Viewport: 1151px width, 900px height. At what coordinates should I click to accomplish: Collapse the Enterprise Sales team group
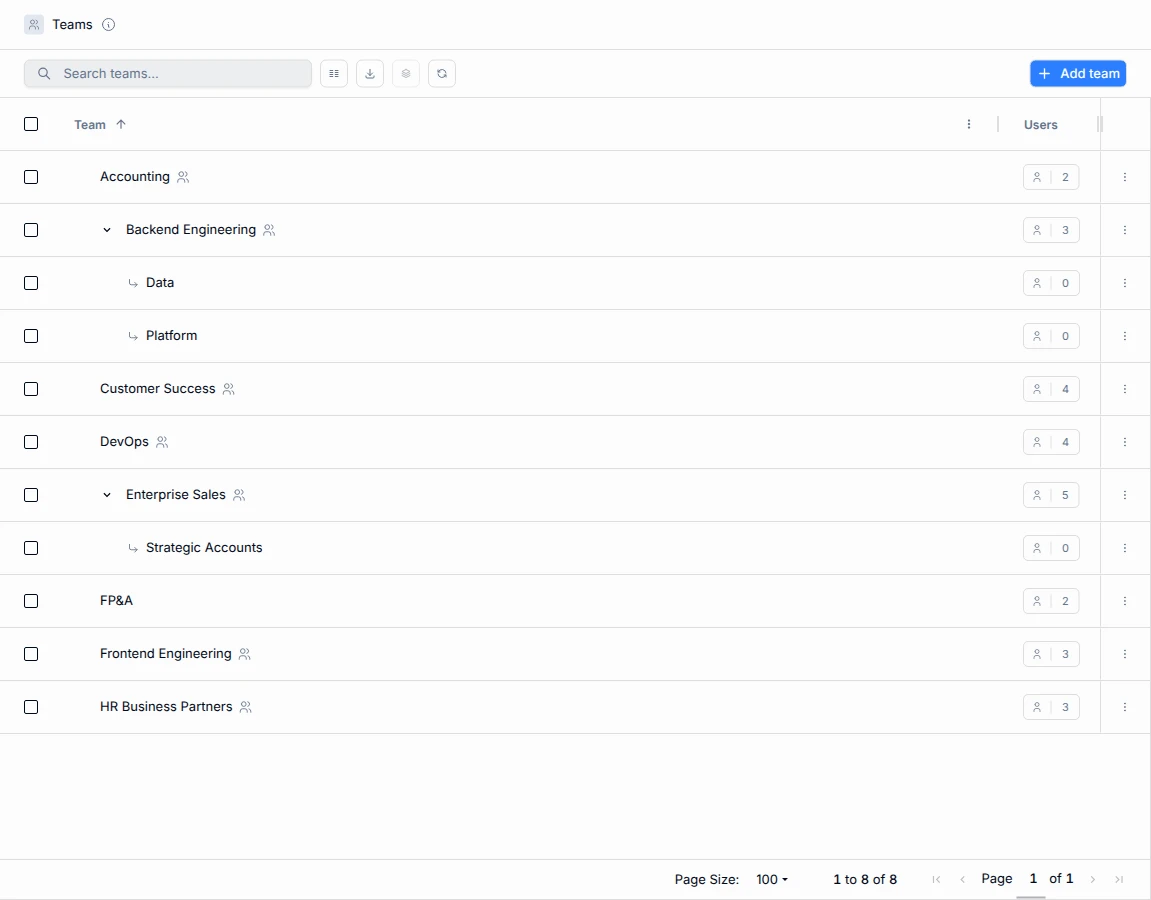pos(107,495)
